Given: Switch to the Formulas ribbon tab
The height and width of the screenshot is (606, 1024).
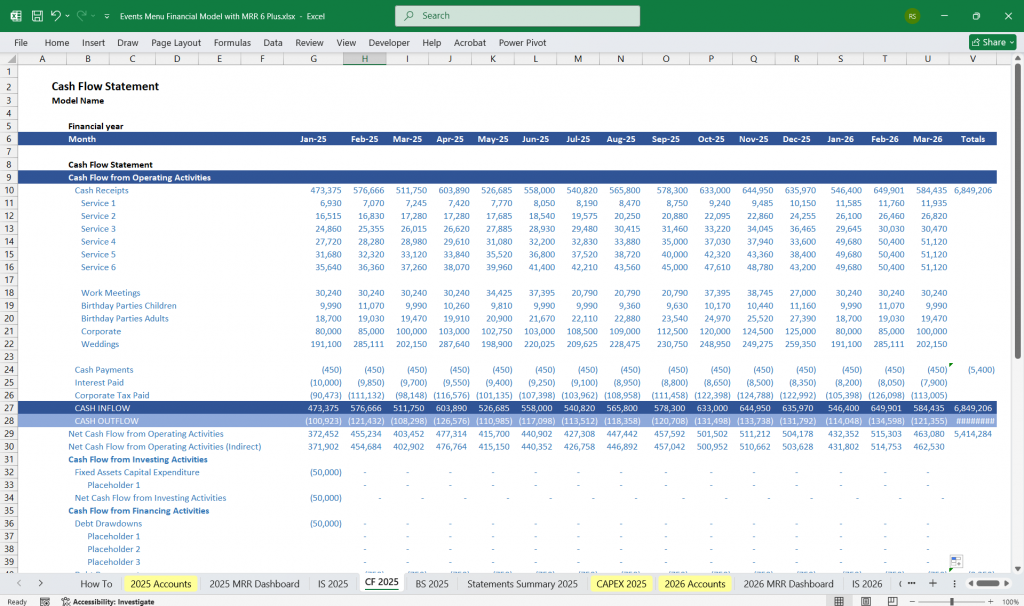Looking at the screenshot, I should click(231, 42).
